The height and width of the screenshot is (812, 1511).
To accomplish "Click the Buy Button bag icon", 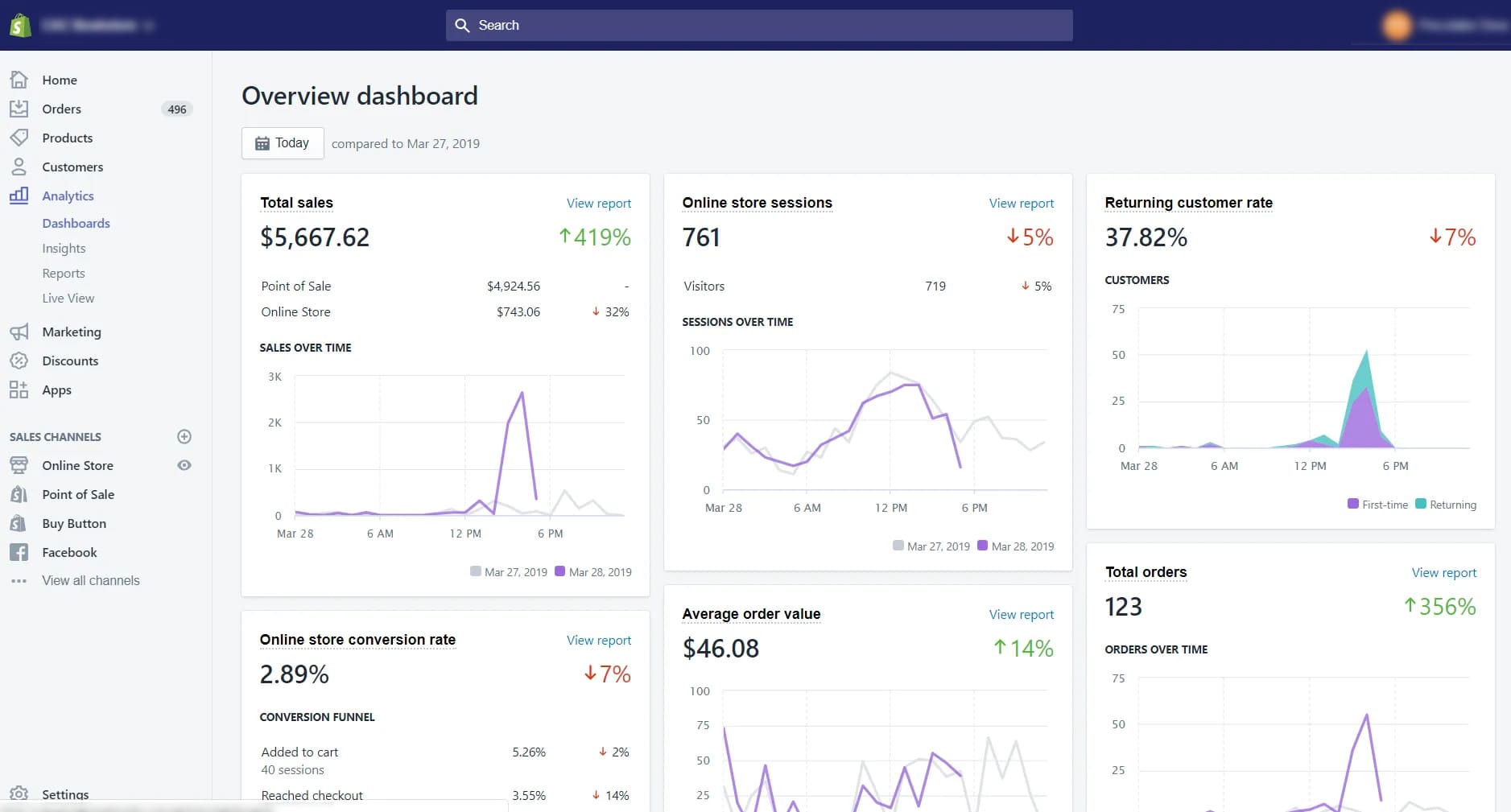I will point(19,523).
